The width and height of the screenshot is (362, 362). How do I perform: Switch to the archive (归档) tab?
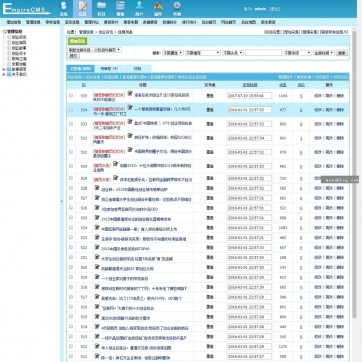click(137, 69)
